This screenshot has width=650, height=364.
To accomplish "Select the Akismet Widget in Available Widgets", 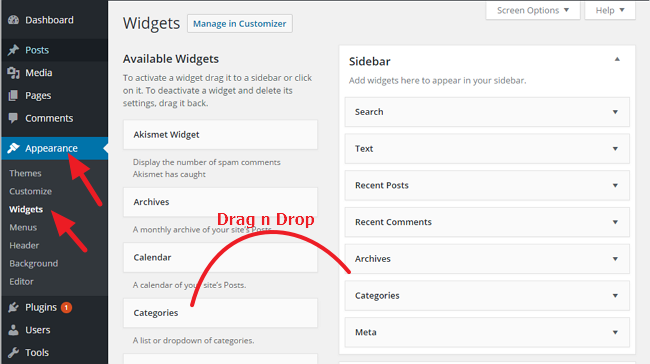I will point(221,135).
